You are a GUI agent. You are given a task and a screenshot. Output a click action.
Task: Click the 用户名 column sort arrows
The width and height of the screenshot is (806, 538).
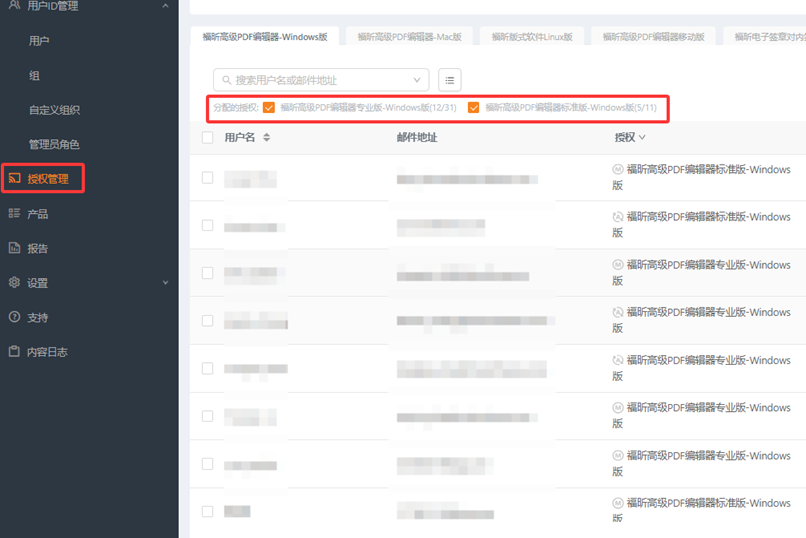267,137
